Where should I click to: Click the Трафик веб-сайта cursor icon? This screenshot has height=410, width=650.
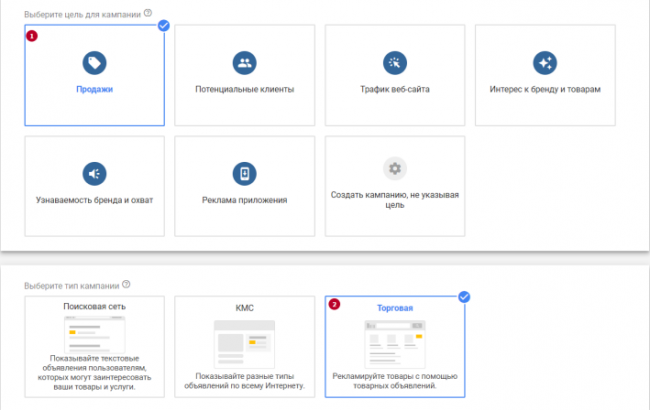395,63
